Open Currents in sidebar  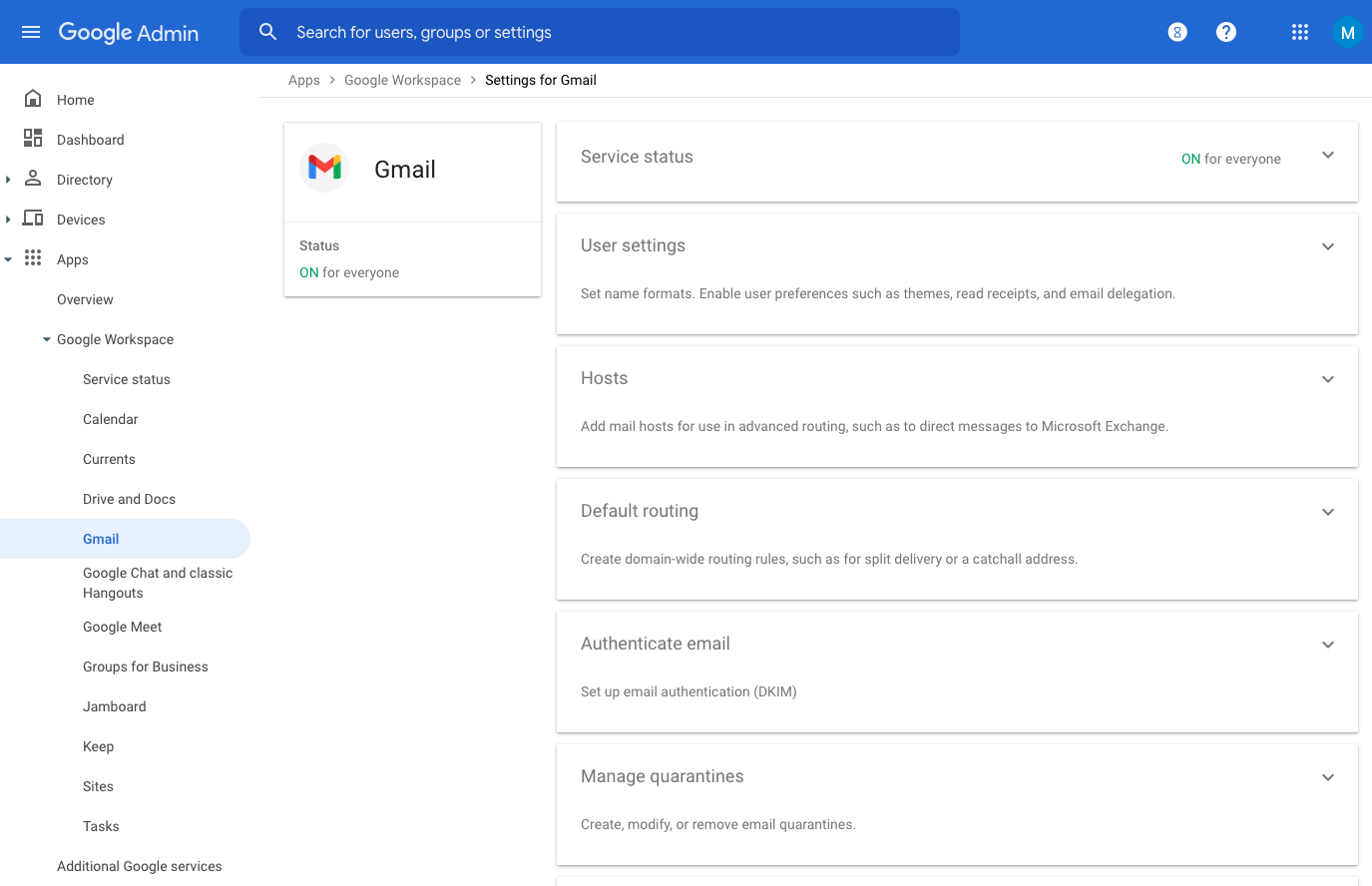tap(109, 459)
